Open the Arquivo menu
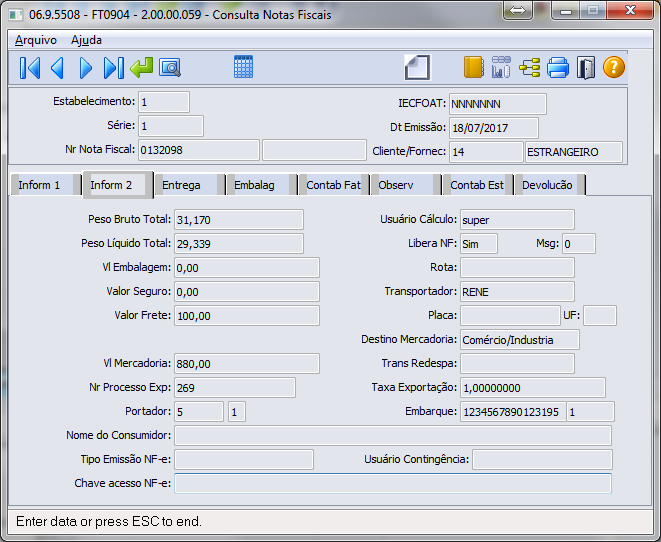661x542 pixels. coord(36,40)
